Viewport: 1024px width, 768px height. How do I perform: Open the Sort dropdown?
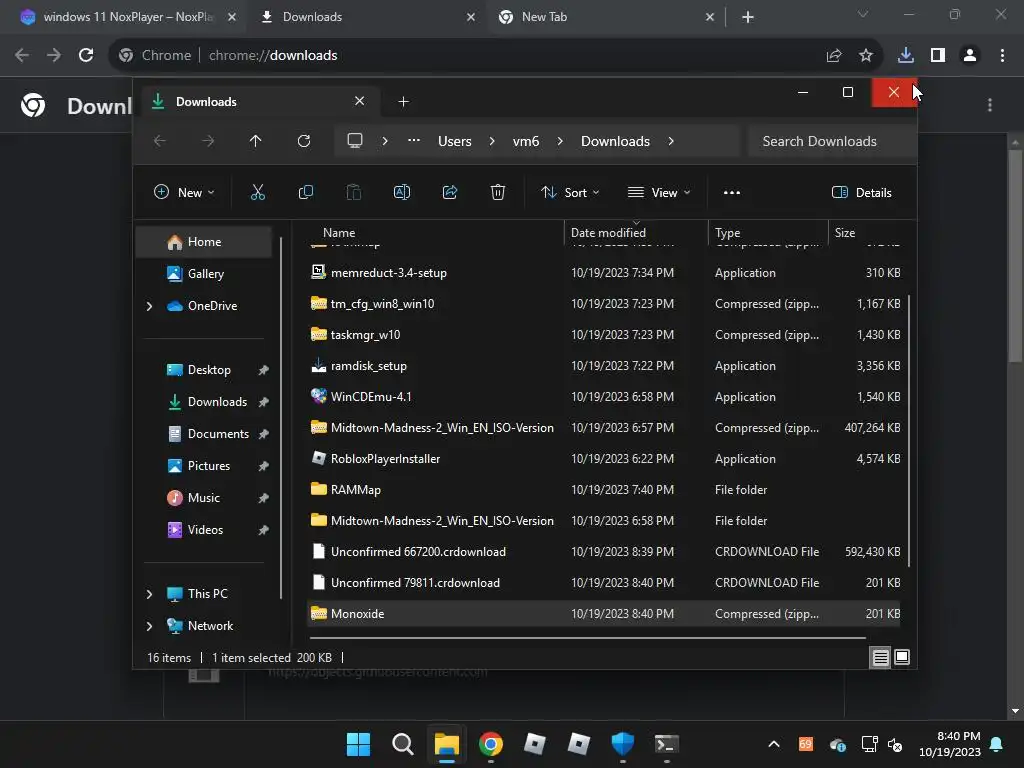(569, 192)
